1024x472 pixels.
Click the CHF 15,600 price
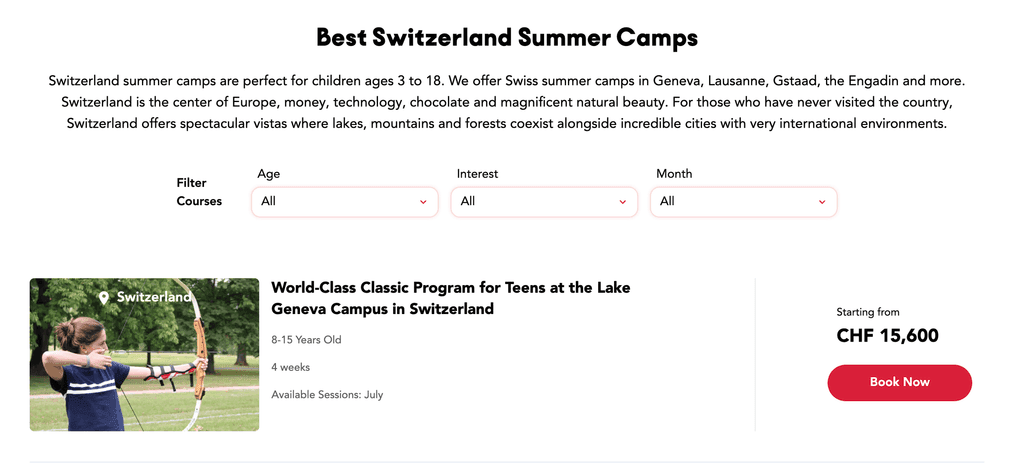pos(887,336)
